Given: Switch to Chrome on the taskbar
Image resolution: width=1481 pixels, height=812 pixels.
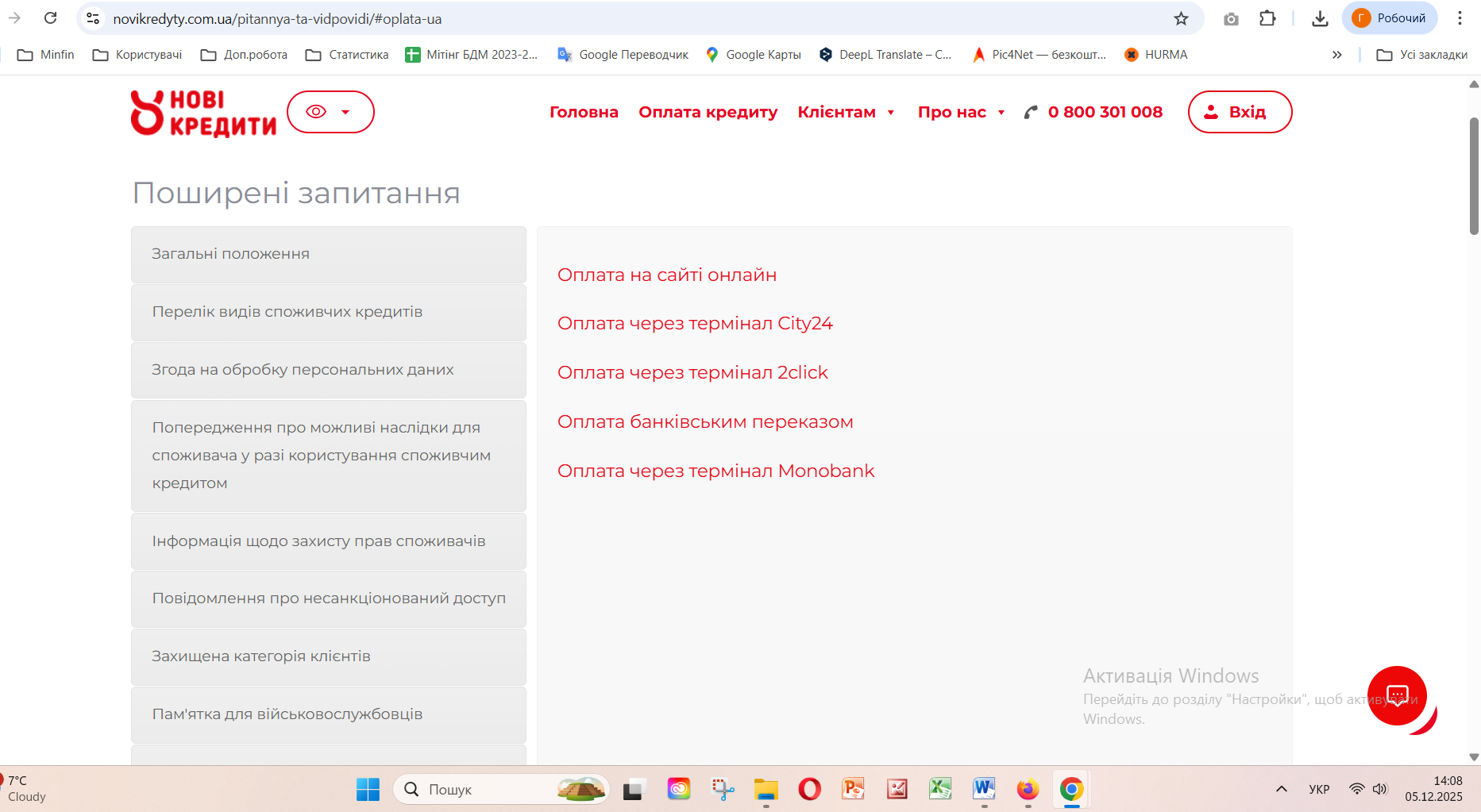Looking at the screenshot, I should tap(1072, 789).
